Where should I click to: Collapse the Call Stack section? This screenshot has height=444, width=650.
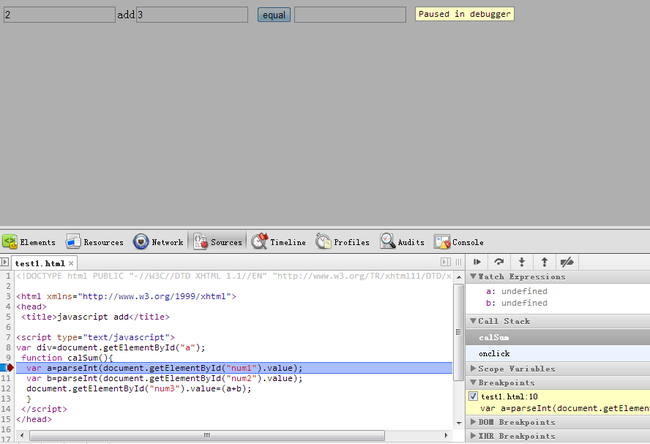(473, 320)
